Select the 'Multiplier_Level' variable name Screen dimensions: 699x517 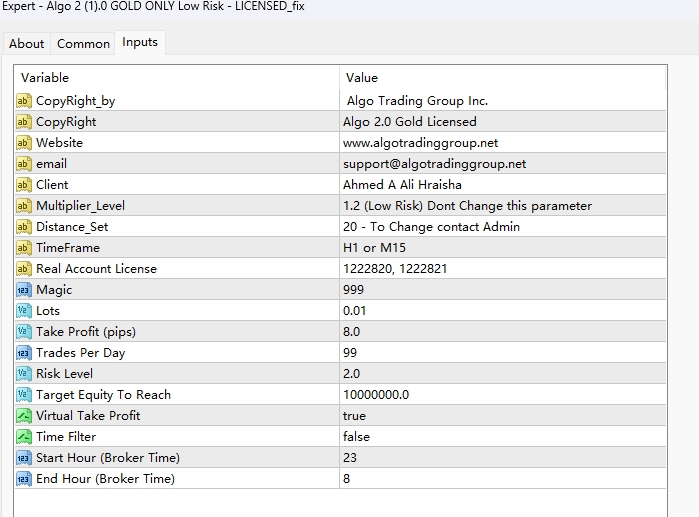click(x=80, y=206)
